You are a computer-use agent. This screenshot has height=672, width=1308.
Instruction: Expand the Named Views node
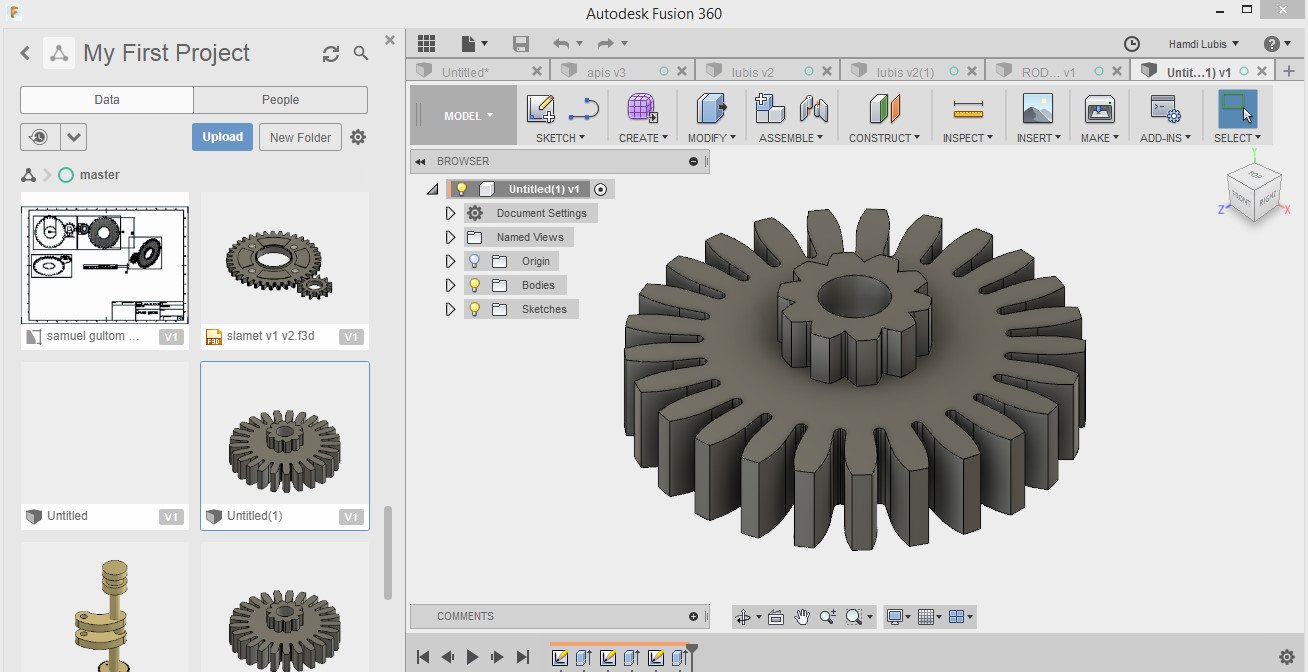point(451,237)
